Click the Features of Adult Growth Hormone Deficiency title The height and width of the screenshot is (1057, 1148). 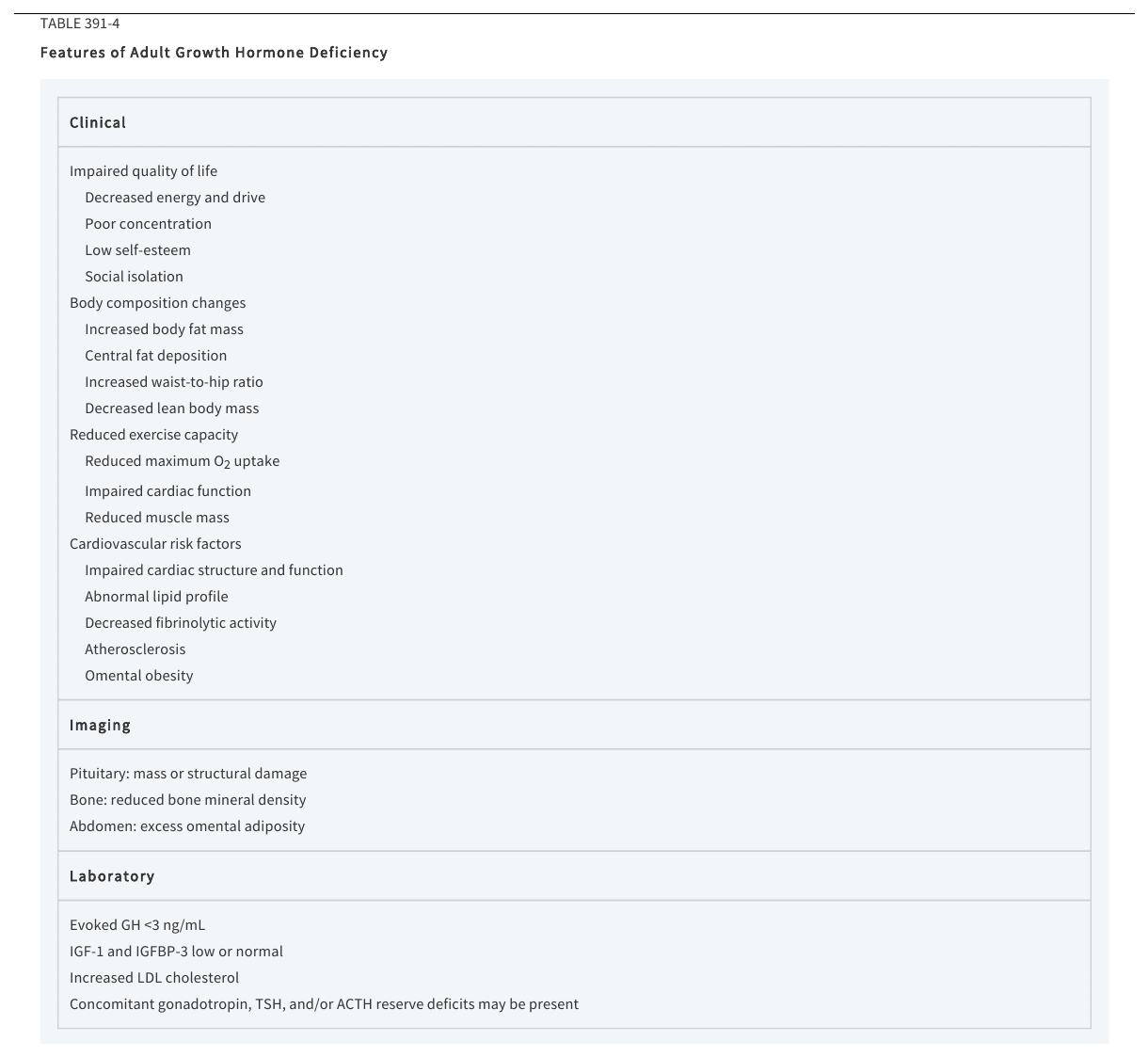tap(214, 53)
